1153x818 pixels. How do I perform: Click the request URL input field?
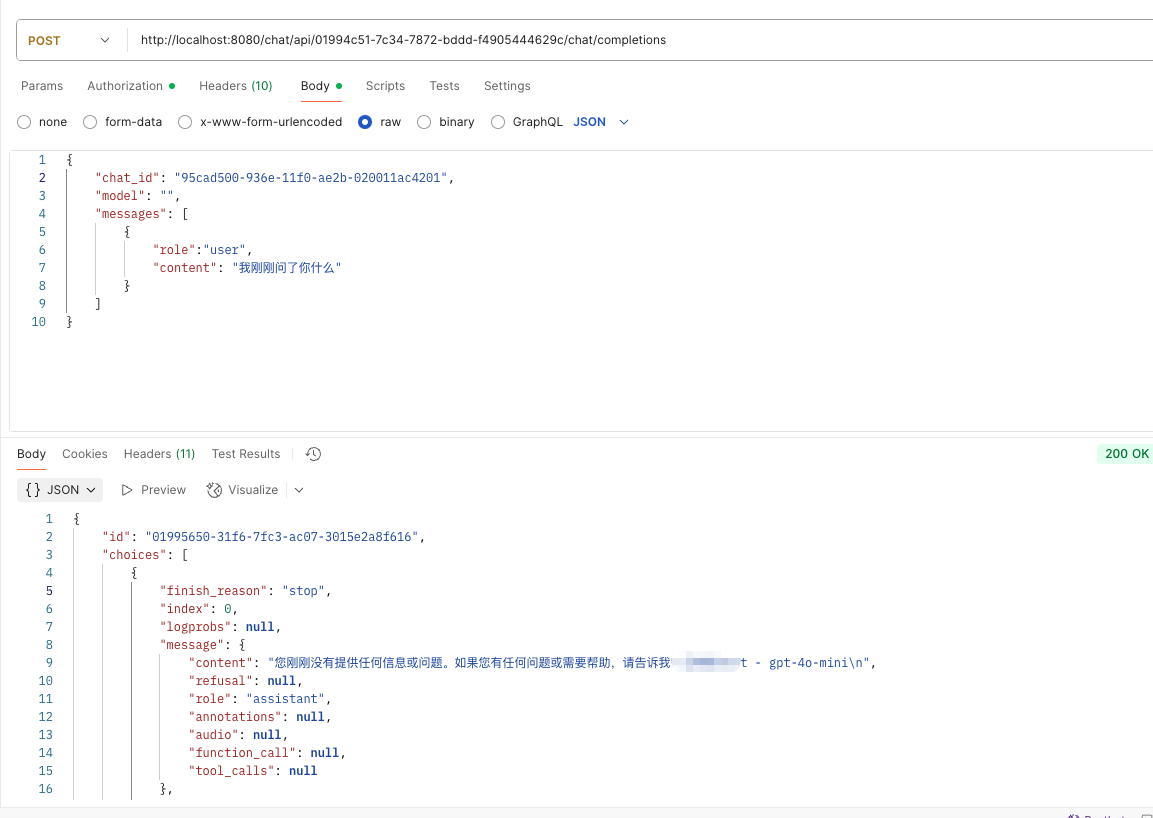tap(640, 40)
